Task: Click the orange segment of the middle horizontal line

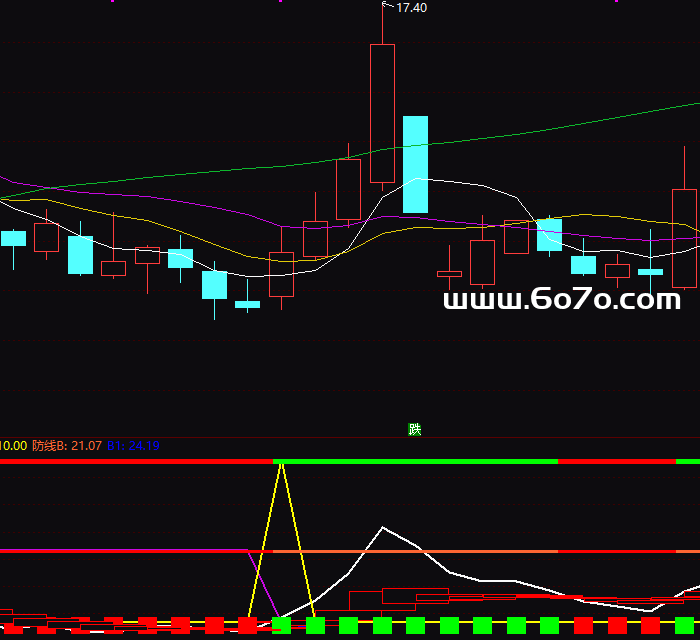Action: [415, 551]
